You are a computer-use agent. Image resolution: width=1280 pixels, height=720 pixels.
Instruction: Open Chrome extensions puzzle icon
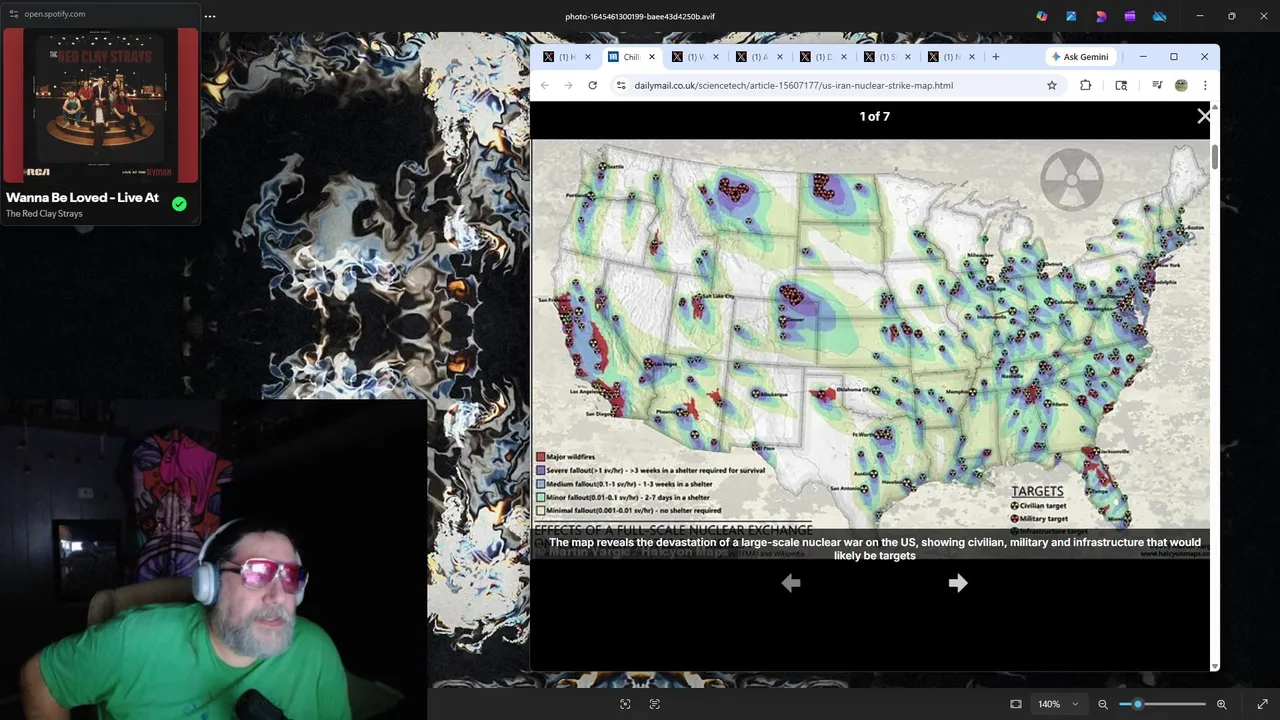pyautogui.click(x=1086, y=85)
